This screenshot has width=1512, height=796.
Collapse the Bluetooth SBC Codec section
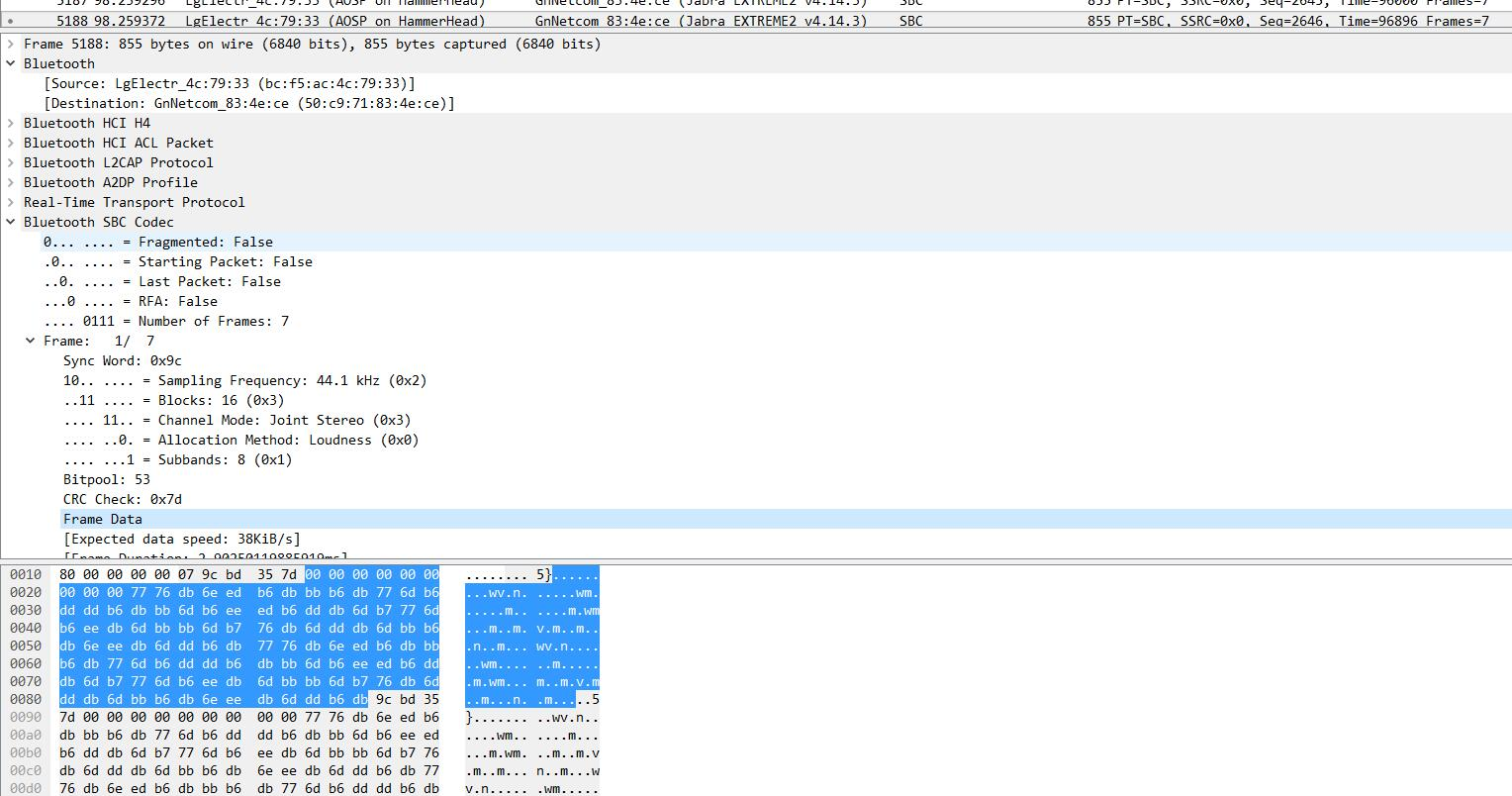tap(11, 222)
